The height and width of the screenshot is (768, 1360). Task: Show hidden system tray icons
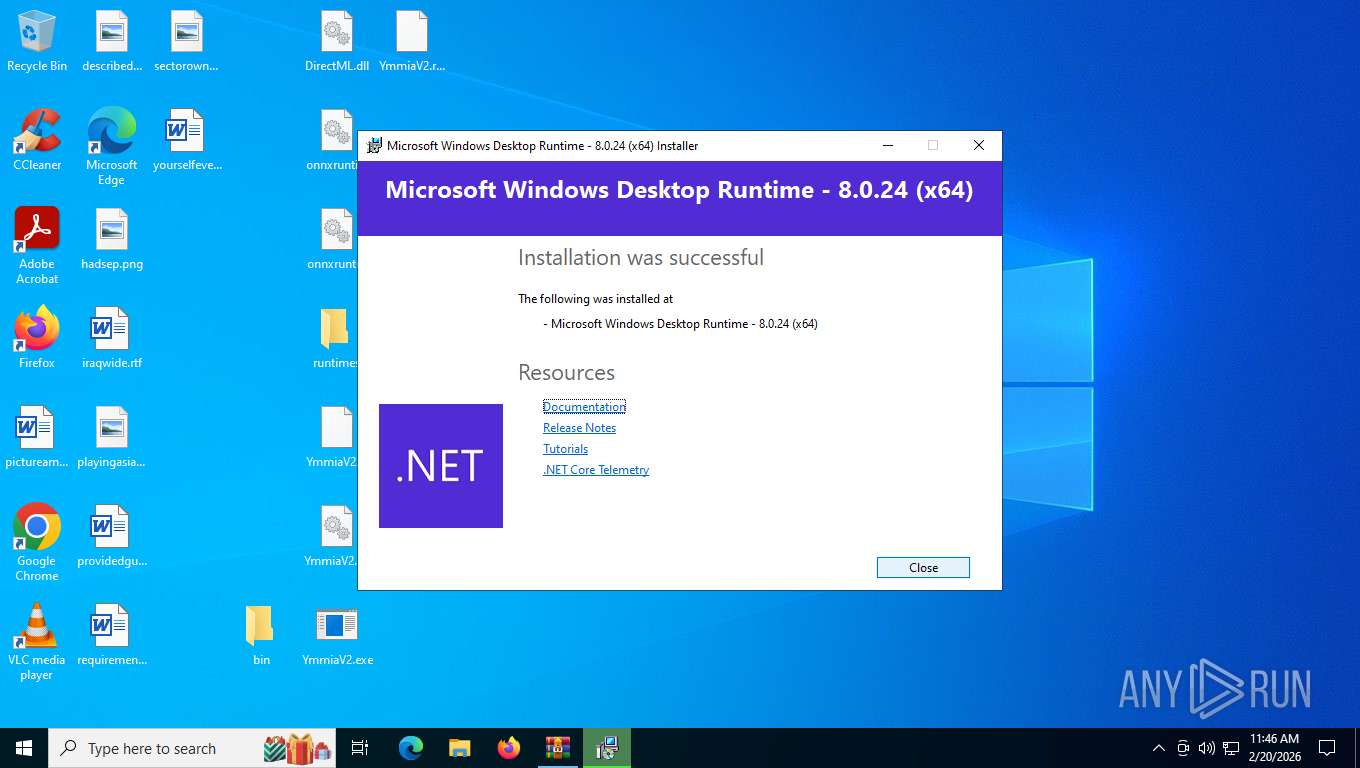click(x=1159, y=748)
